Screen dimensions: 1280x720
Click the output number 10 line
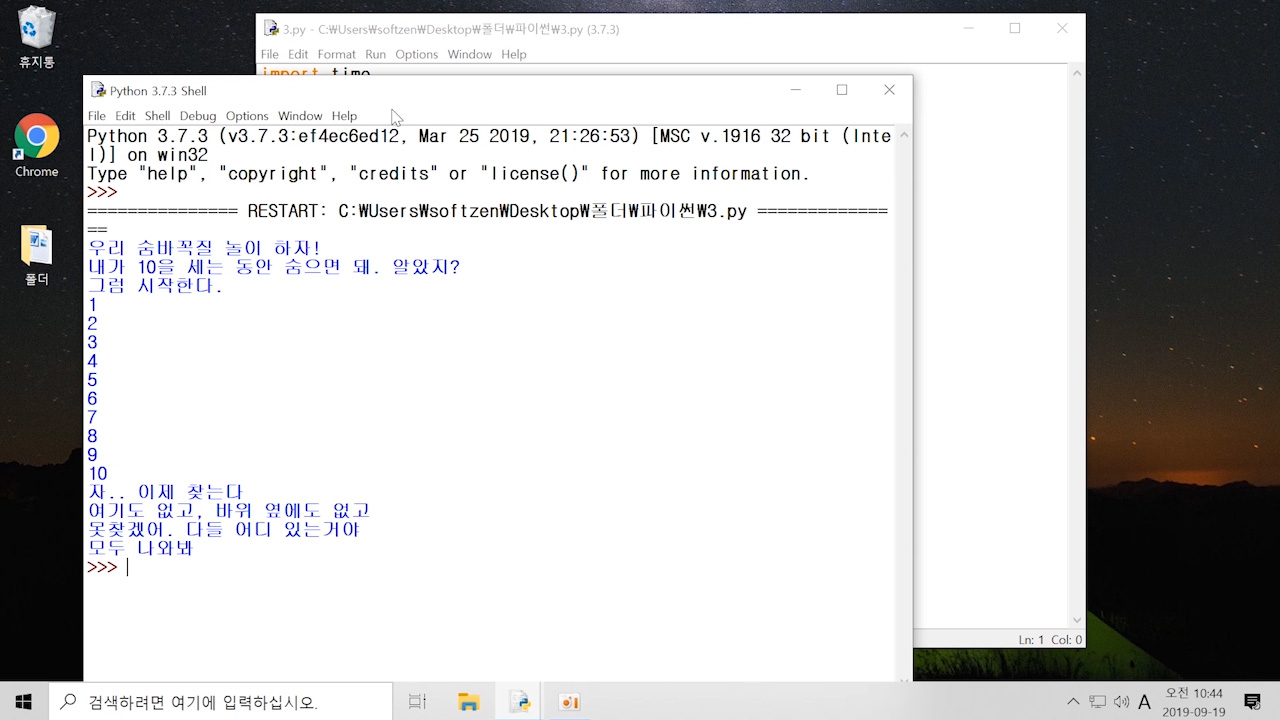coord(97,474)
